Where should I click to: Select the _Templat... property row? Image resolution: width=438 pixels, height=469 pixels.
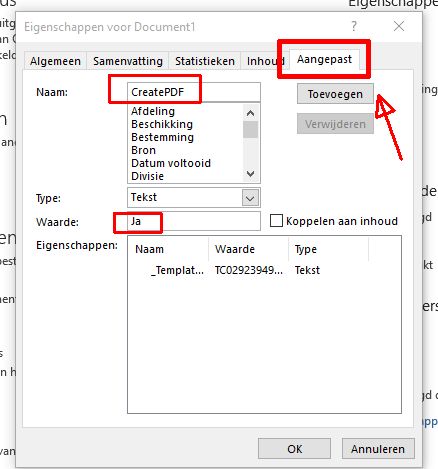(264, 270)
